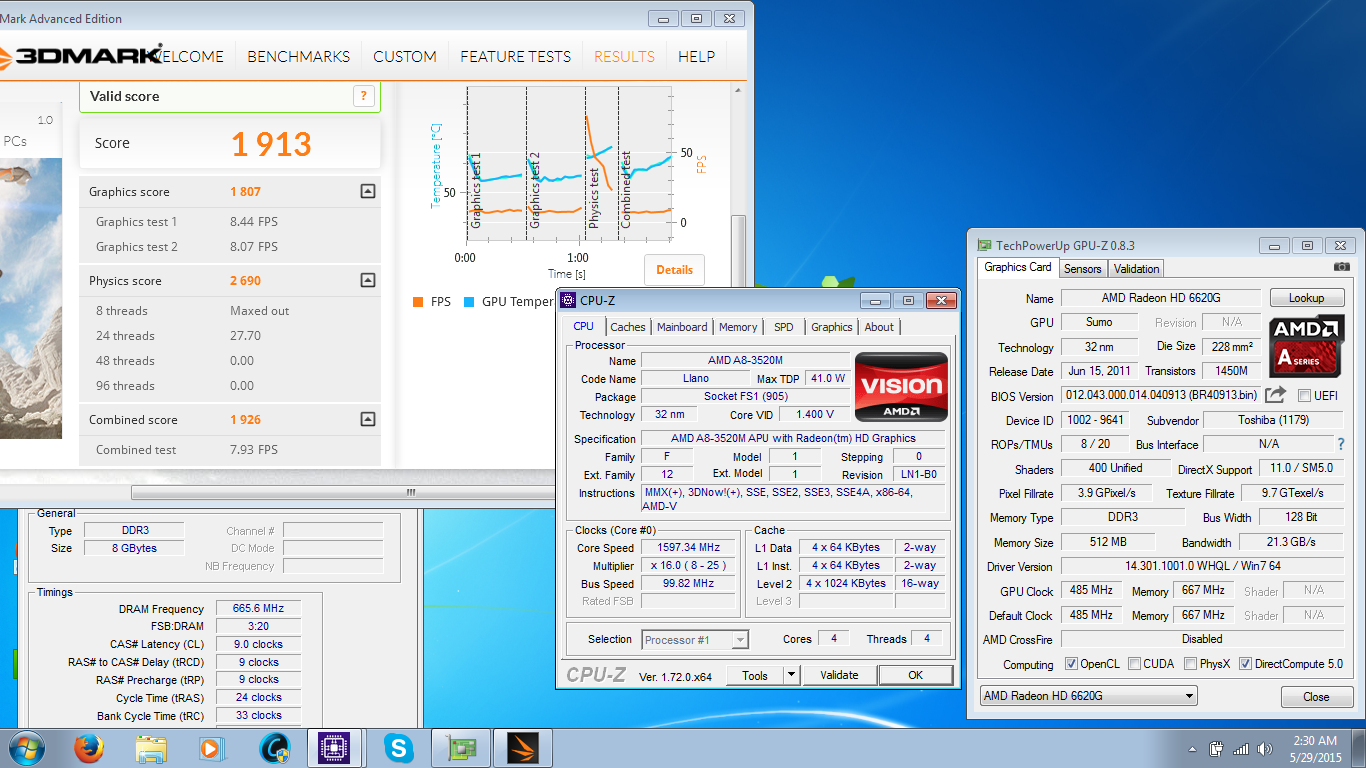
Task: Switch to the Mainboard tab in CPU-Z
Action: (682, 327)
